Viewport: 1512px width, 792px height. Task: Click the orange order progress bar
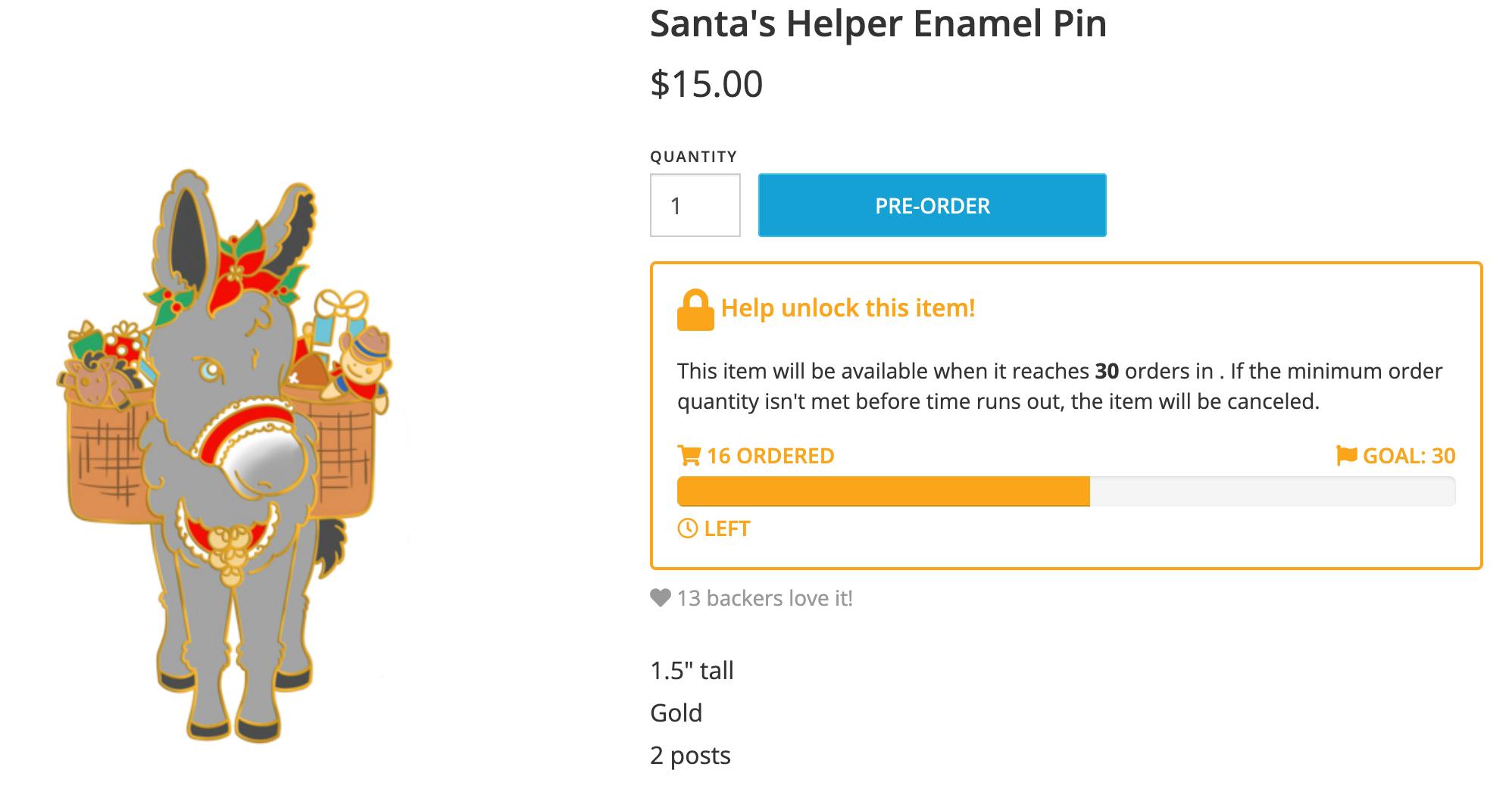click(x=883, y=491)
